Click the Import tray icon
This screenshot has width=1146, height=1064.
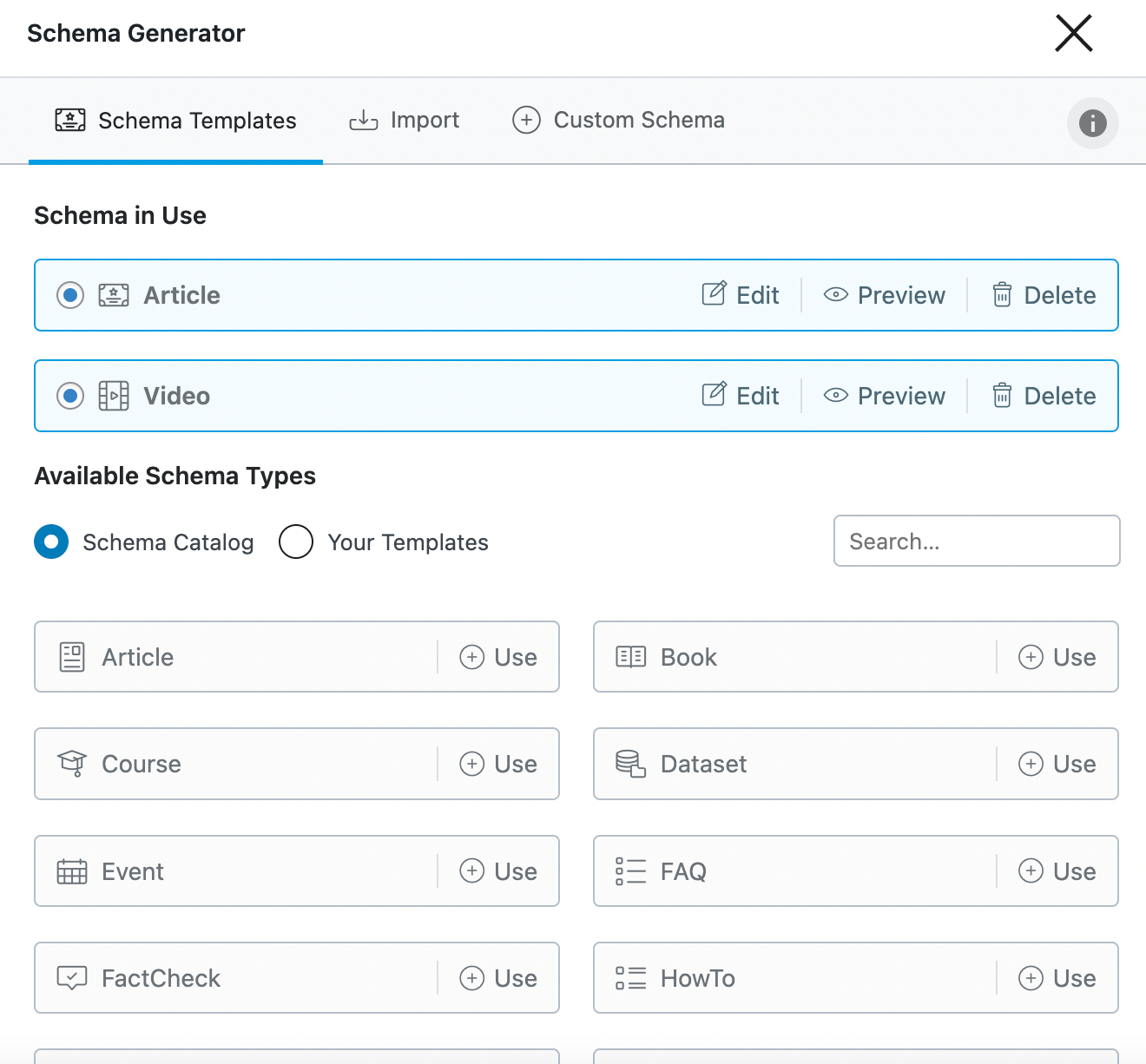tap(363, 121)
